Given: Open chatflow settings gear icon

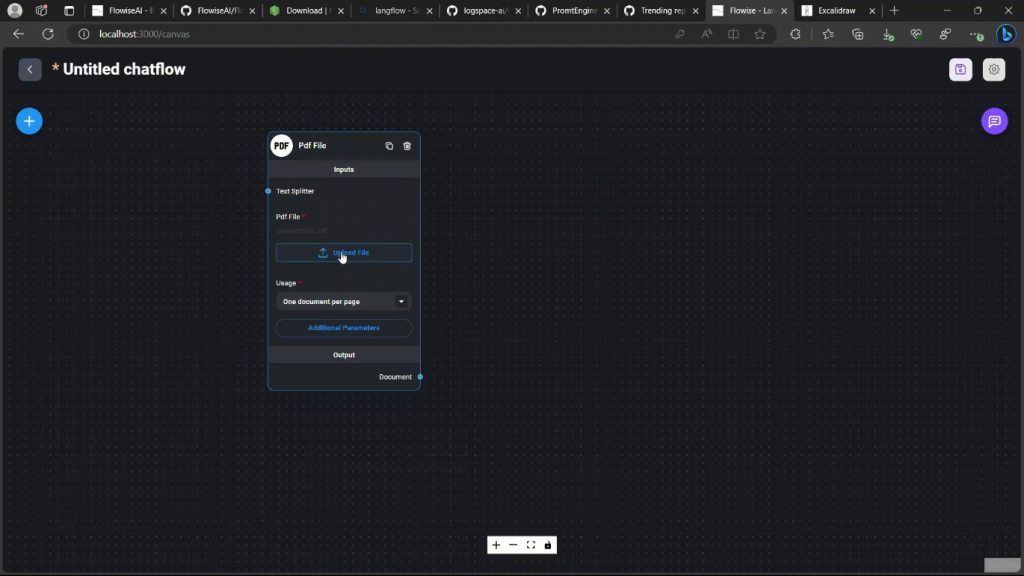Looking at the screenshot, I should [994, 69].
